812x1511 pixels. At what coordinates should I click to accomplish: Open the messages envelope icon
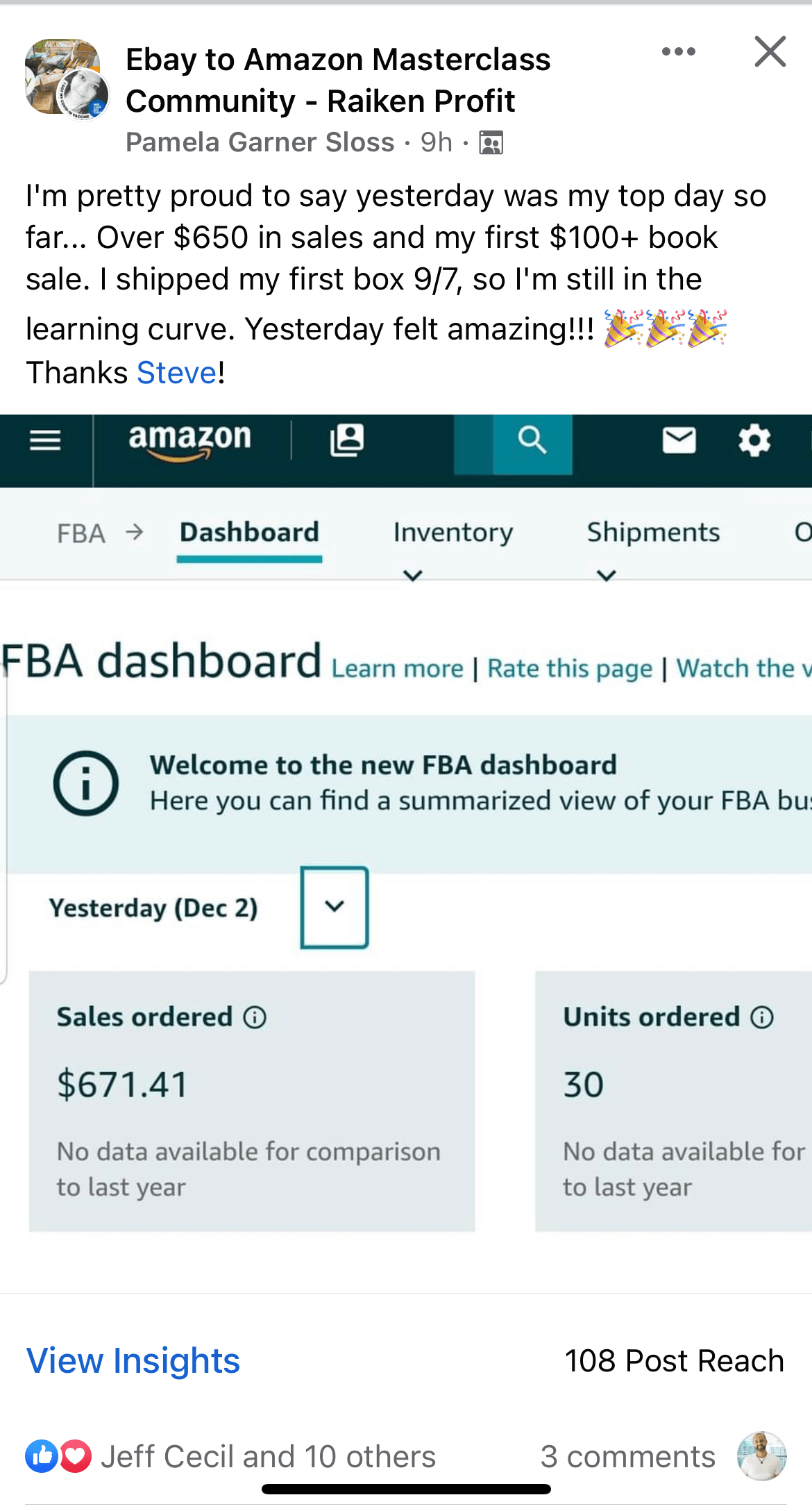678,440
